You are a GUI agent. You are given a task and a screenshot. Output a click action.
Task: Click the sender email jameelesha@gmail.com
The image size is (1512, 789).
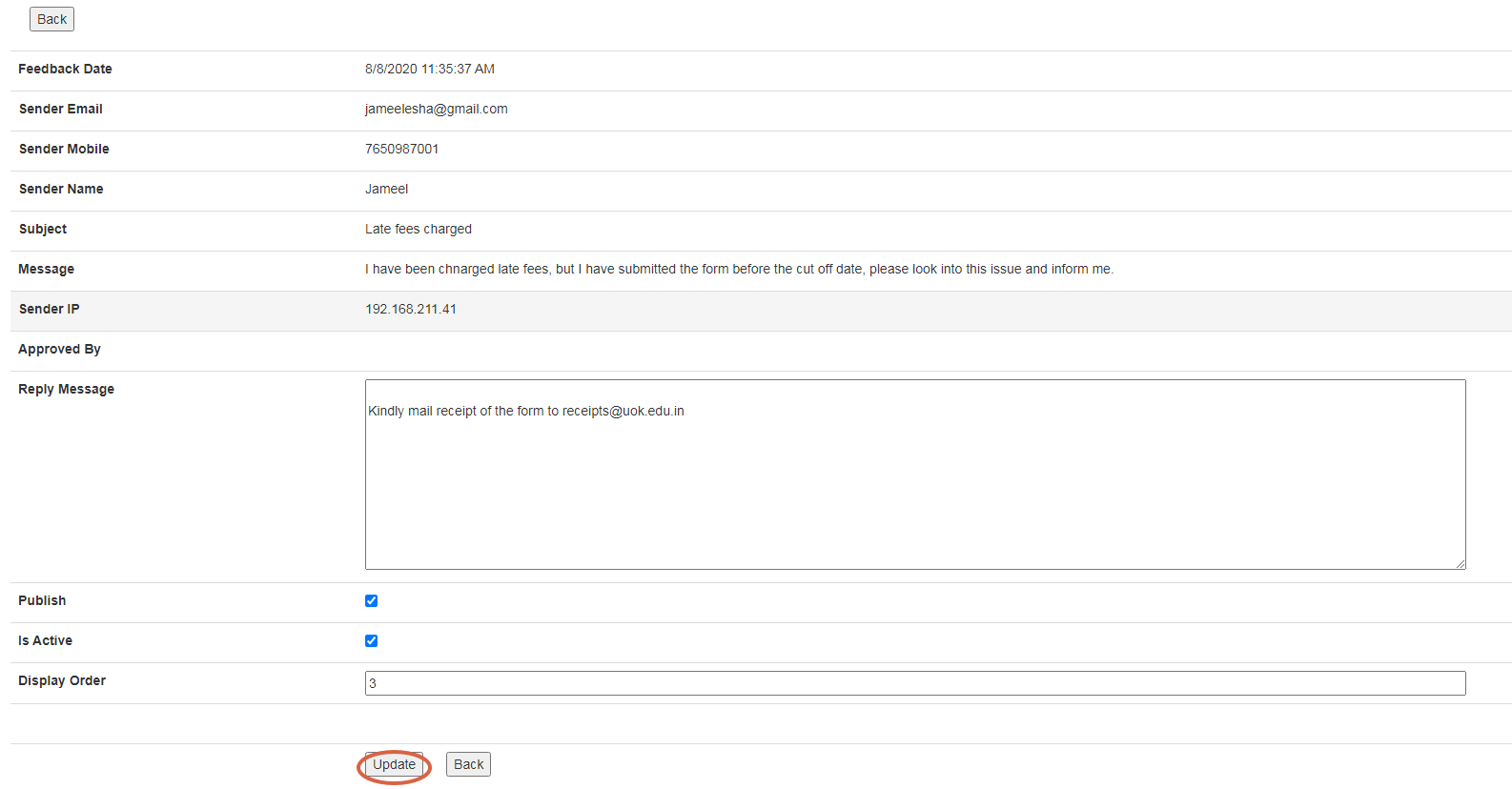(436, 109)
